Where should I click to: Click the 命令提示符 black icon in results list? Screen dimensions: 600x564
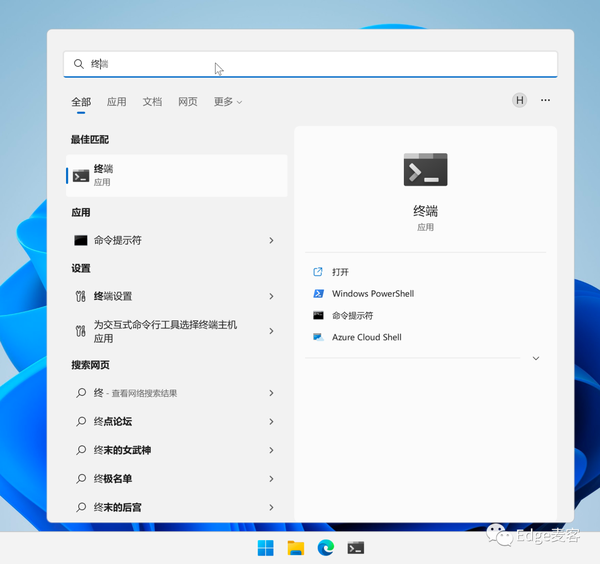(x=81, y=240)
